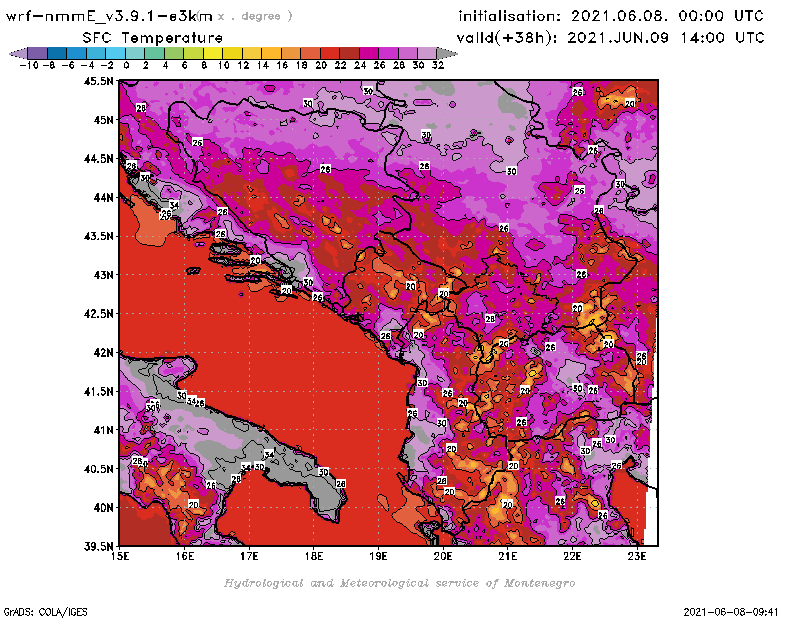This screenshot has height=618, width=800.
Task: Click the '23E' longitude label
Action: pos(637,556)
